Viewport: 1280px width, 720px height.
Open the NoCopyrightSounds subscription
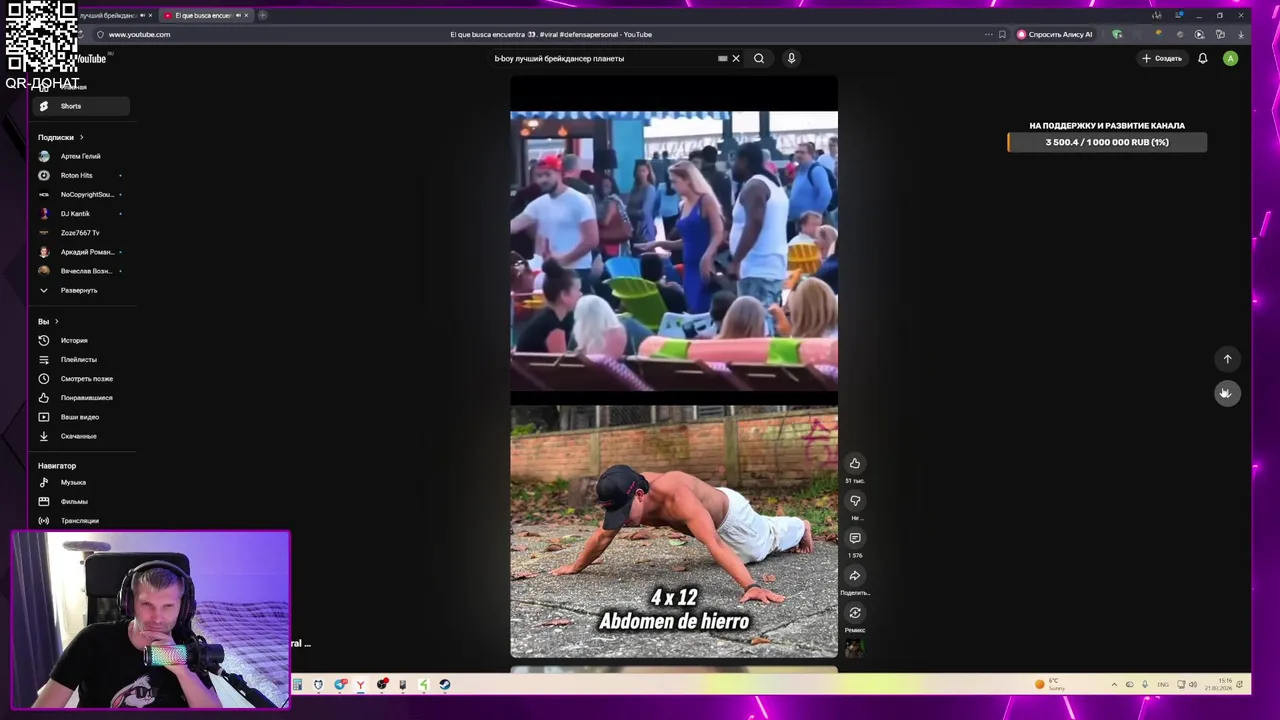[82, 194]
